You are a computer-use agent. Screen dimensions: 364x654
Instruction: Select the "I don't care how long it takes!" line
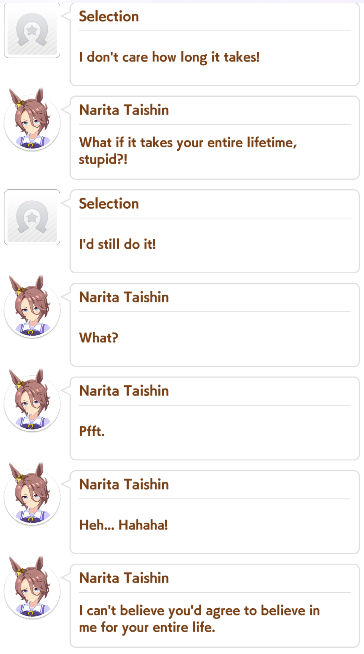click(169, 57)
